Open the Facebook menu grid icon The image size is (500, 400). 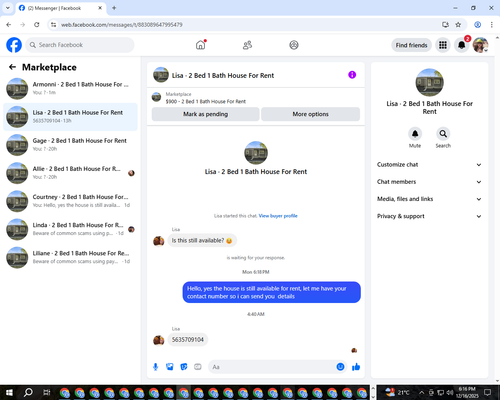click(x=443, y=45)
